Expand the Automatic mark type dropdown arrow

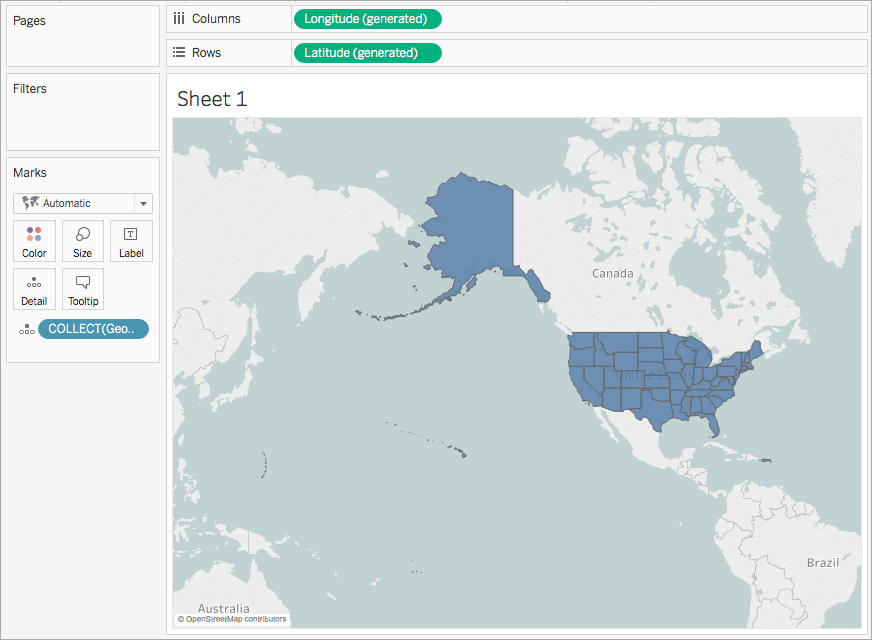point(143,204)
